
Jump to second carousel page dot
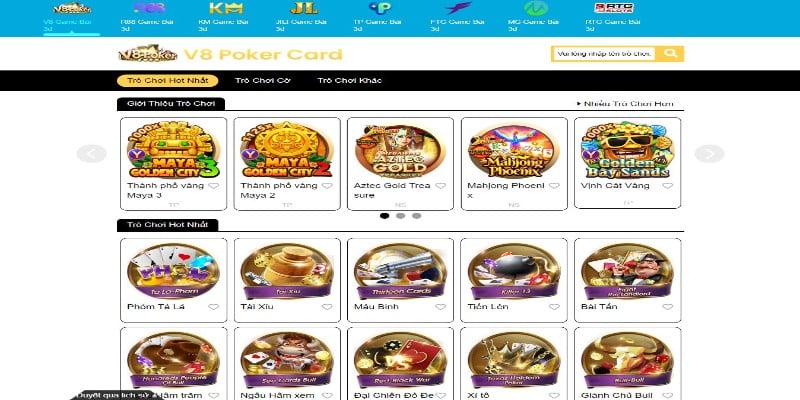coord(401,216)
